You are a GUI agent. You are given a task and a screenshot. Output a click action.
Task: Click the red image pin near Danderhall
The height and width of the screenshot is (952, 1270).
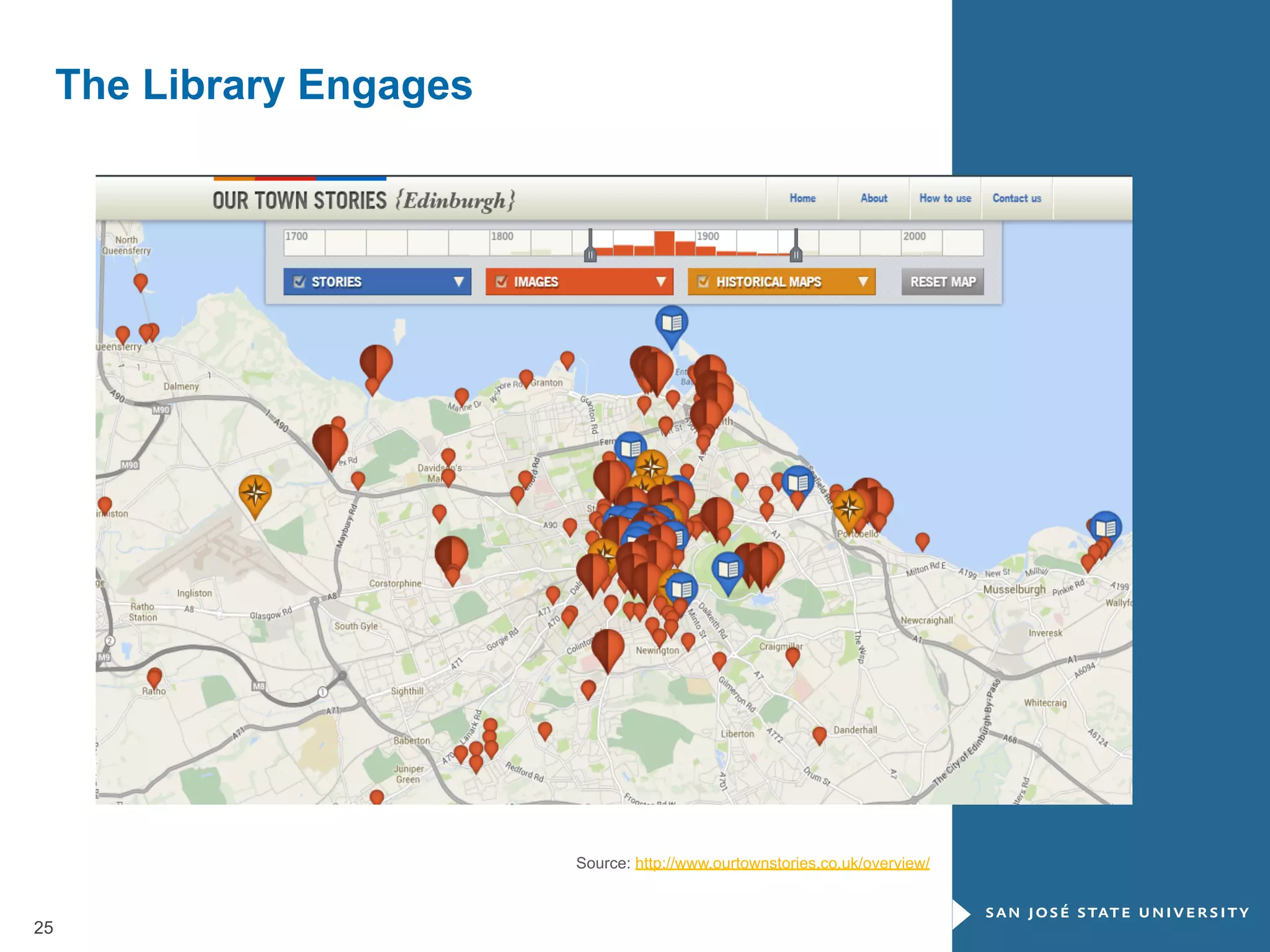point(819,736)
